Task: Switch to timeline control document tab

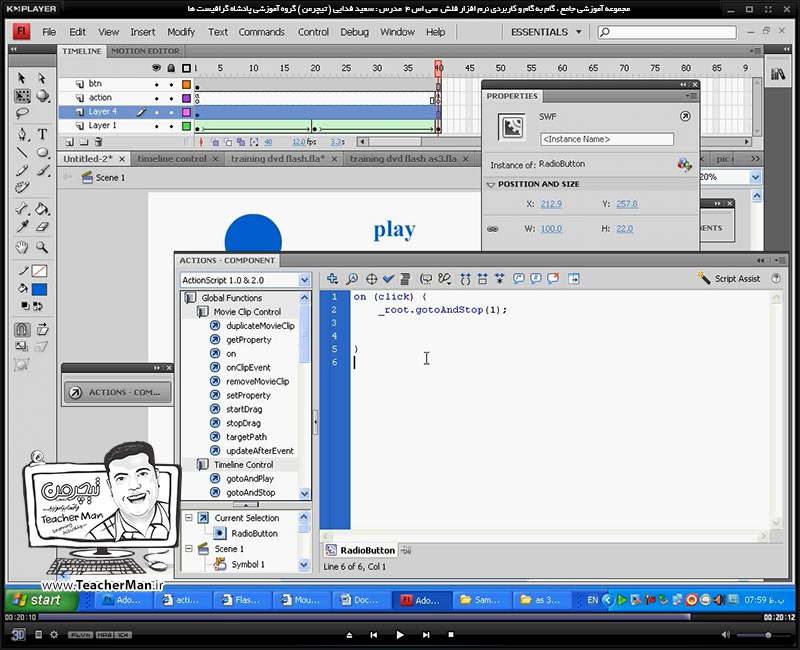Action: [x=172, y=159]
